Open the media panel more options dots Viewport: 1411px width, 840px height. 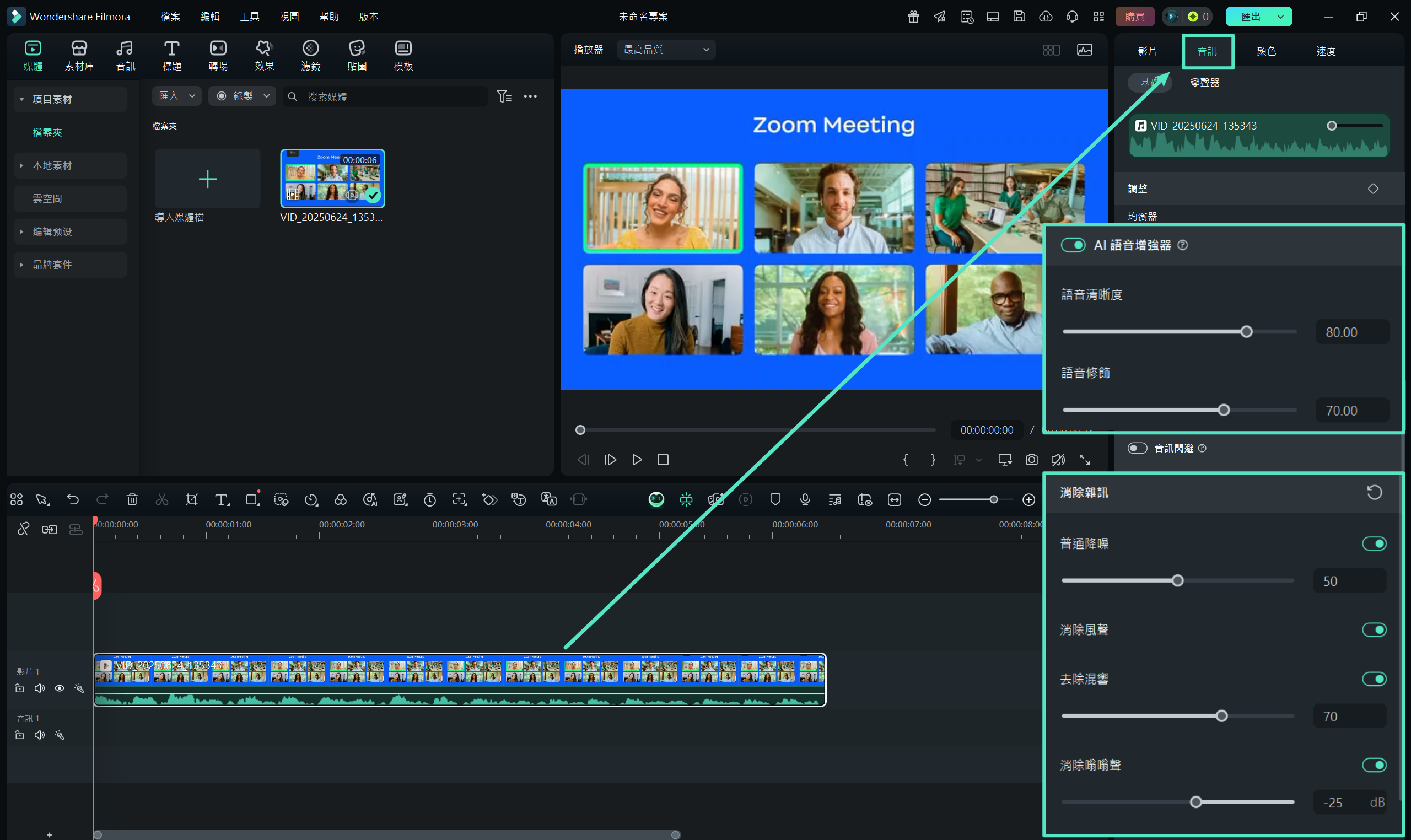[530, 96]
